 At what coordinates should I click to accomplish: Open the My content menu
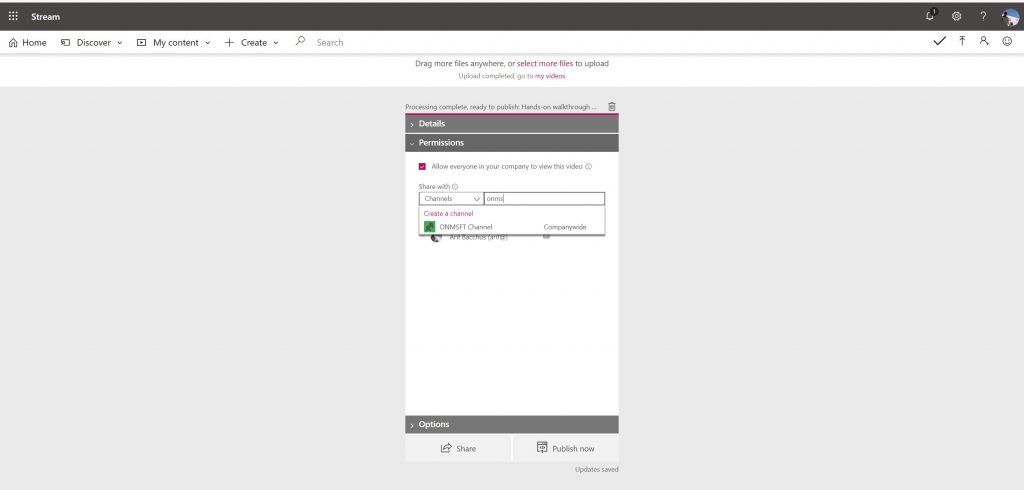coord(174,42)
